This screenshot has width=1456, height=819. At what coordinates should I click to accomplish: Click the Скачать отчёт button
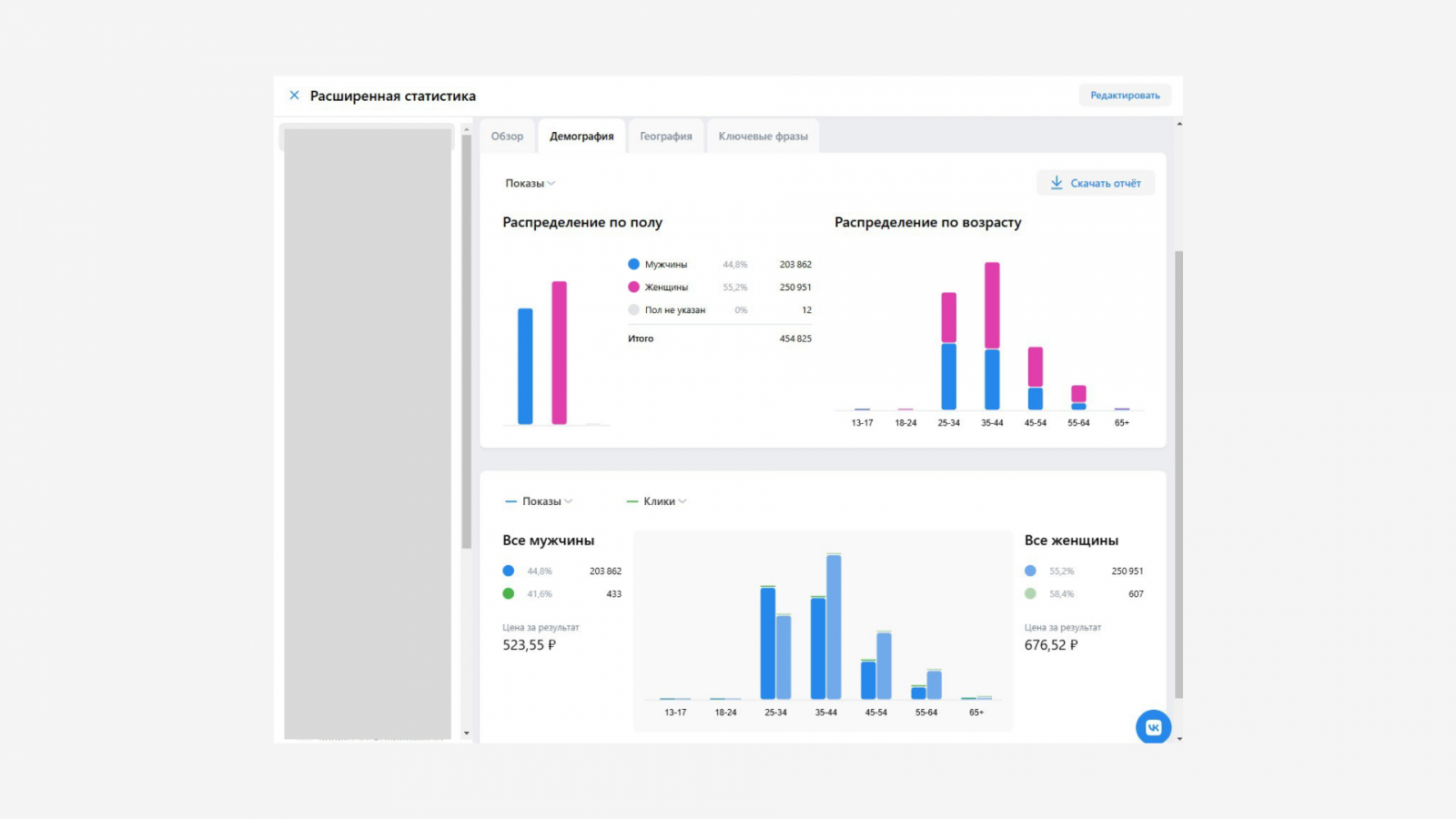(1096, 183)
